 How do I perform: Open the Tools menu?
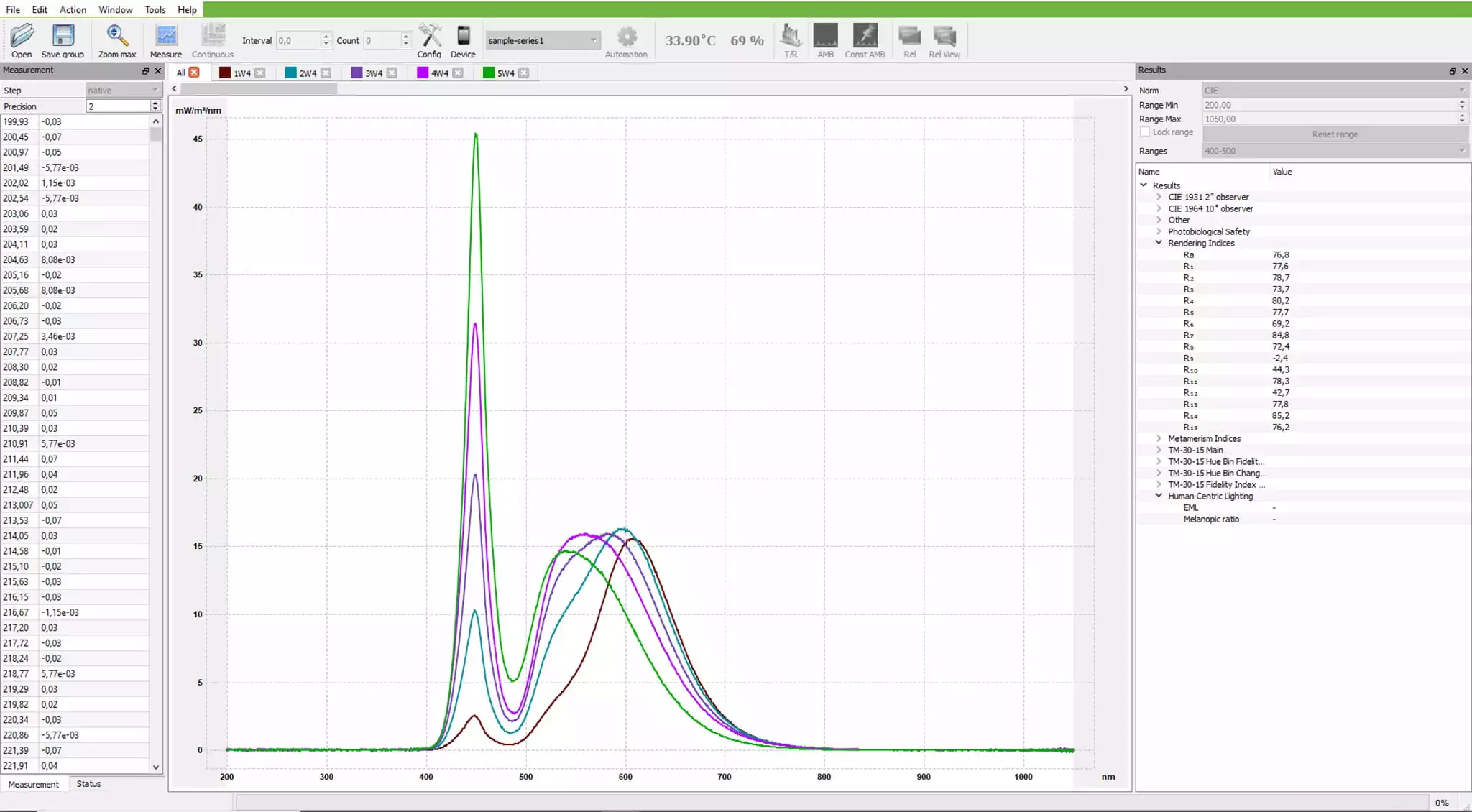point(155,9)
